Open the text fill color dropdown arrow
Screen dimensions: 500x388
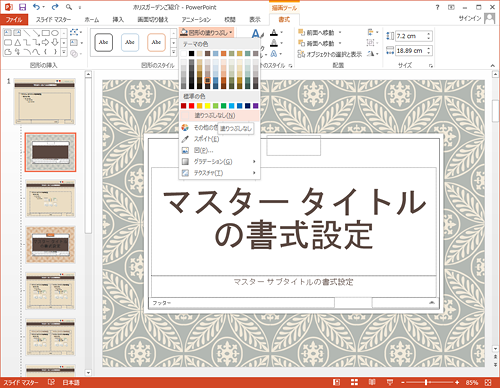pos(281,33)
